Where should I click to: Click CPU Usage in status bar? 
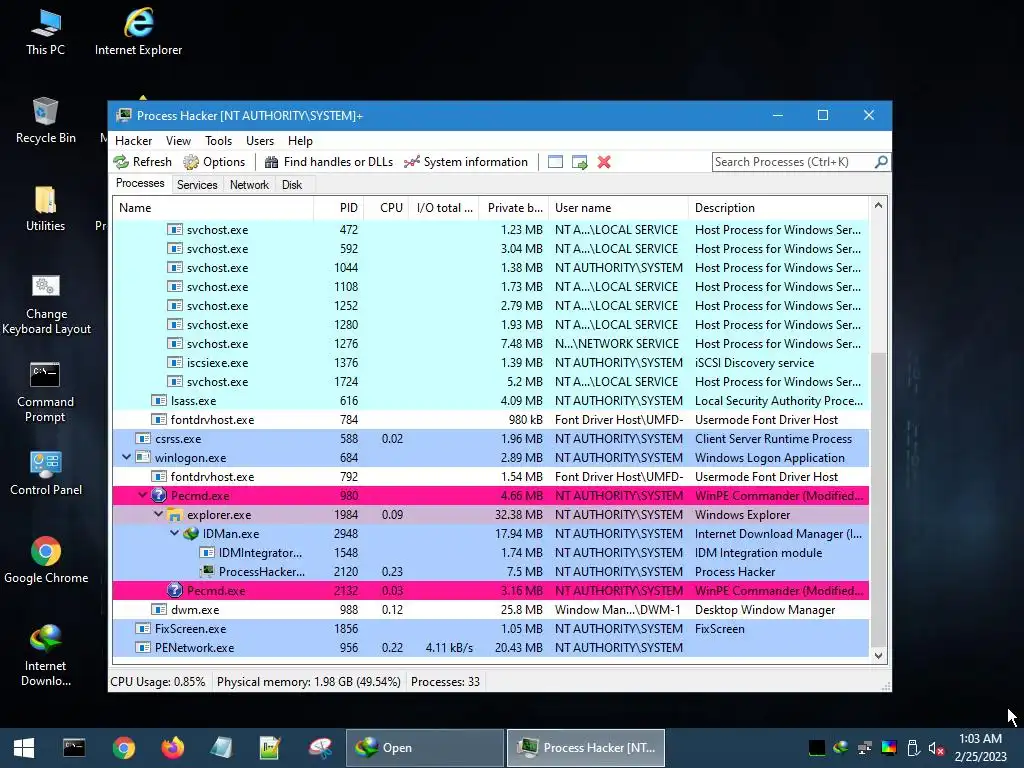click(157, 682)
